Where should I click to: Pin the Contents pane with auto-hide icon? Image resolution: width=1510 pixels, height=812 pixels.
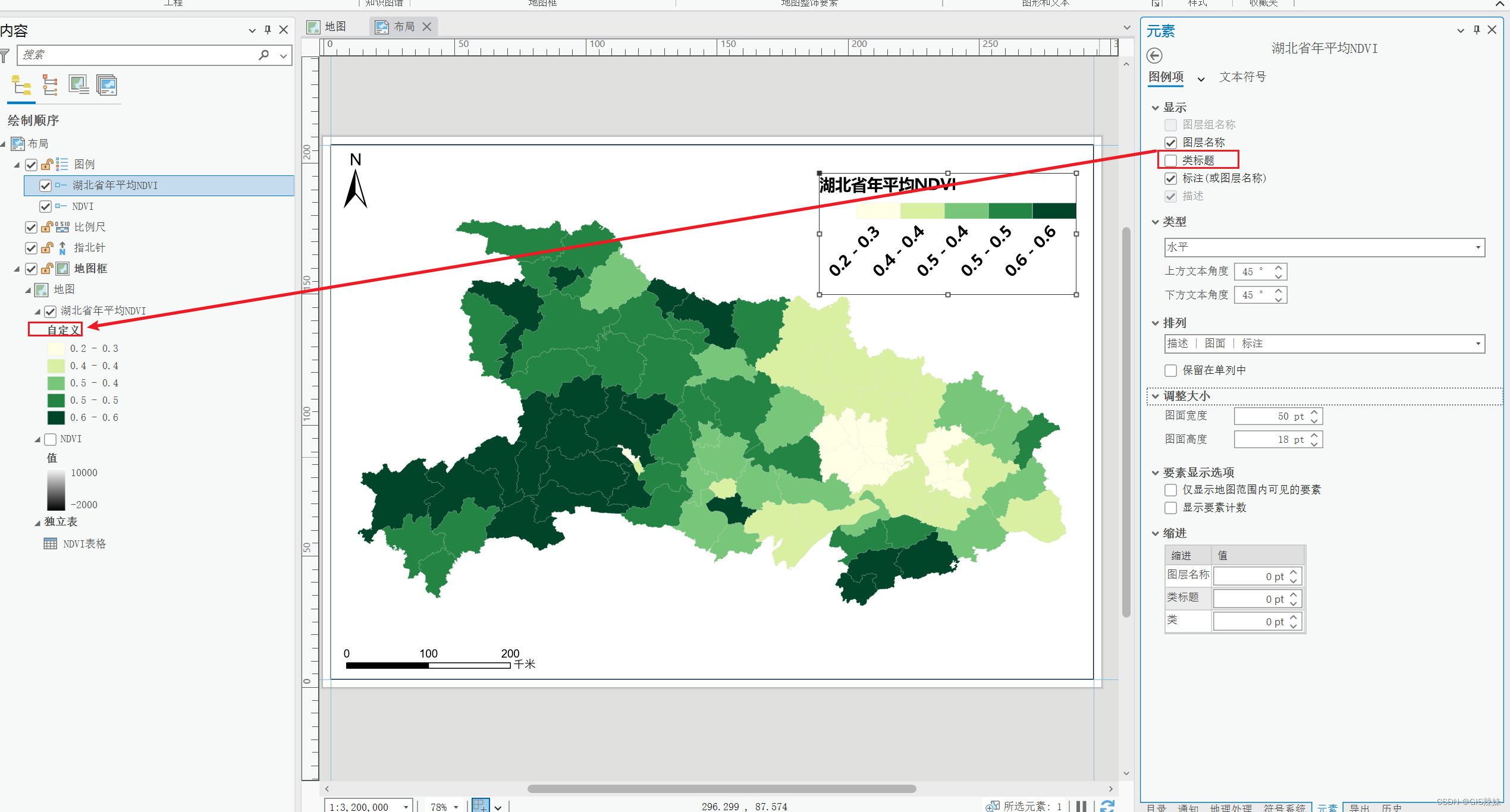[268, 30]
